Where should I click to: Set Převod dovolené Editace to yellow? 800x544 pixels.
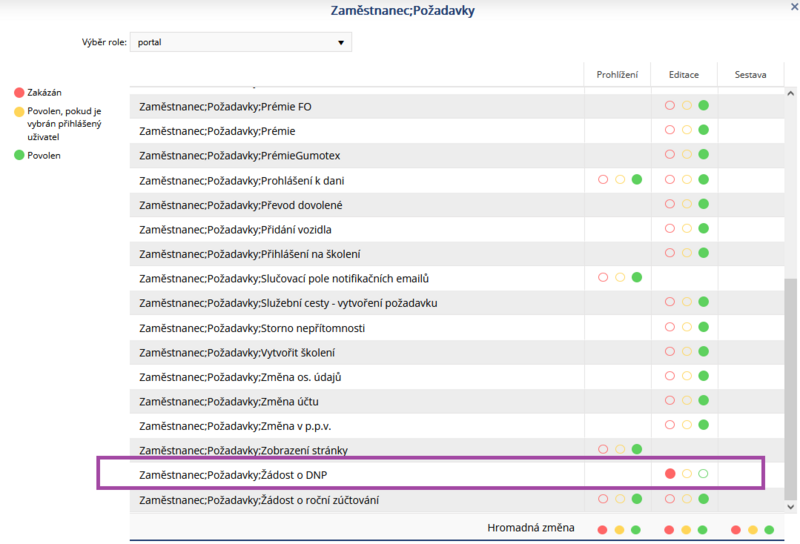pyautogui.click(x=687, y=204)
